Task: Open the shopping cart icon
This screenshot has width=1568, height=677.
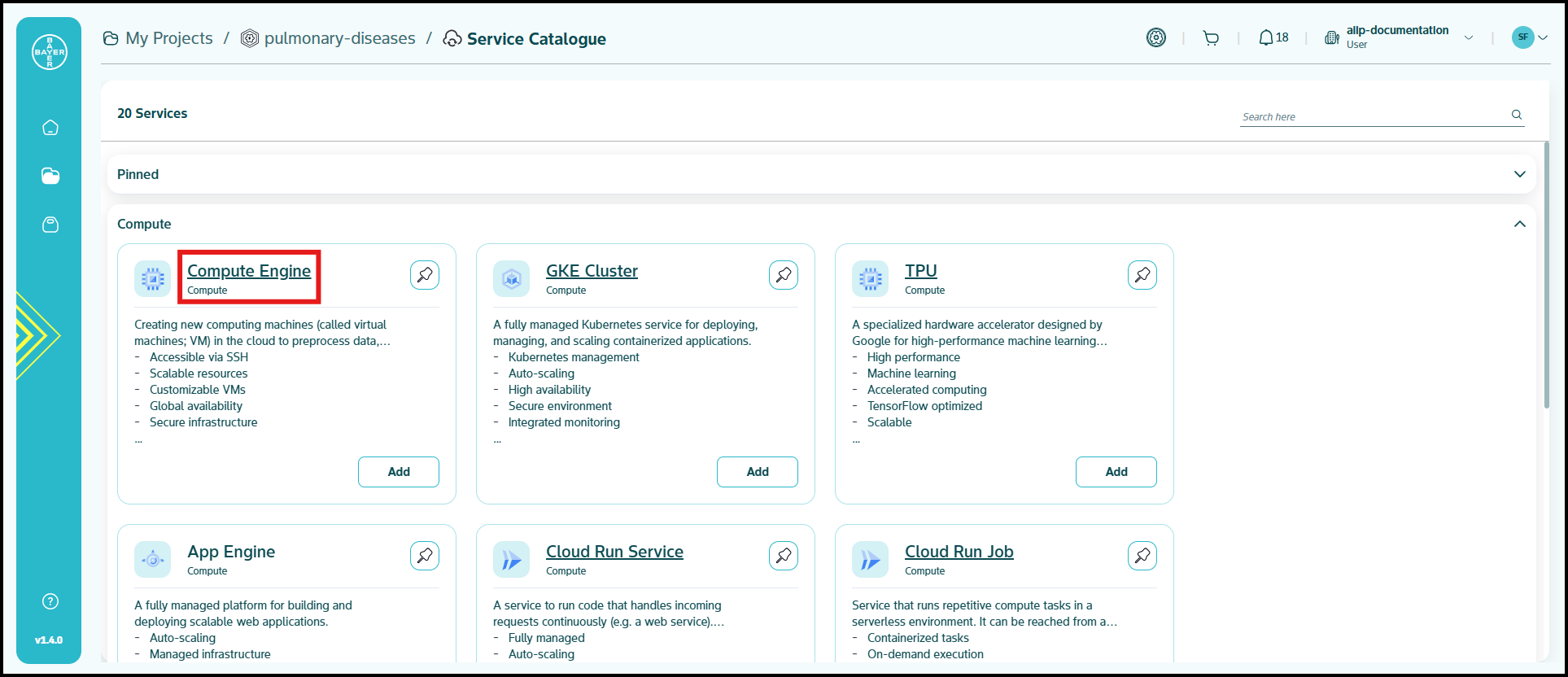Action: pos(1211,38)
